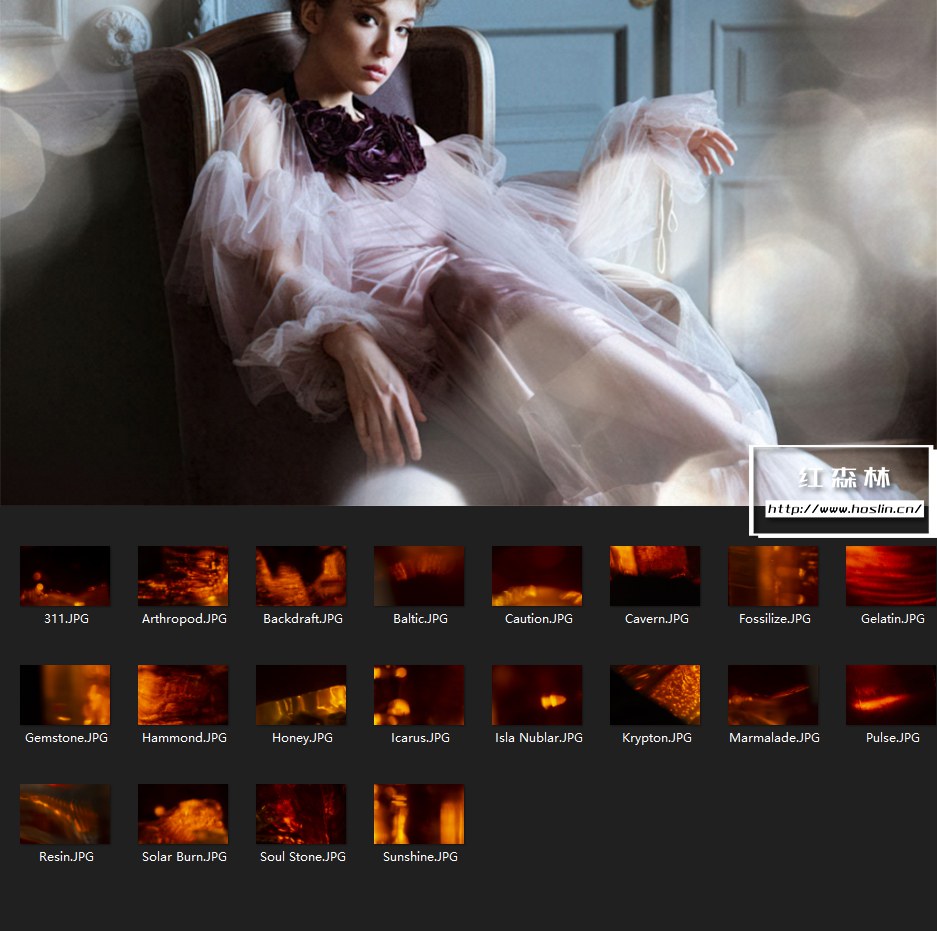
Task: Select the Gemstone.JPG file name
Action: [x=66, y=737]
